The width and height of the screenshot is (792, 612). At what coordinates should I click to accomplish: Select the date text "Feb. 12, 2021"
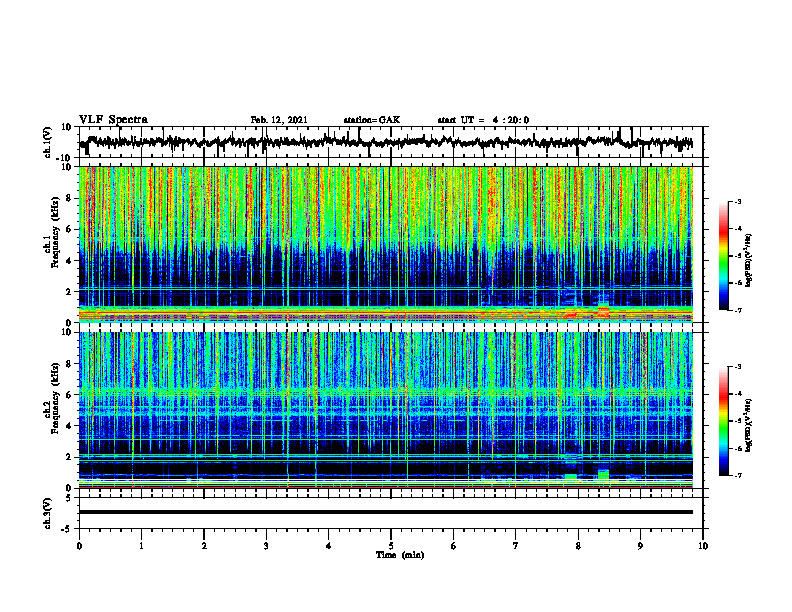point(279,120)
